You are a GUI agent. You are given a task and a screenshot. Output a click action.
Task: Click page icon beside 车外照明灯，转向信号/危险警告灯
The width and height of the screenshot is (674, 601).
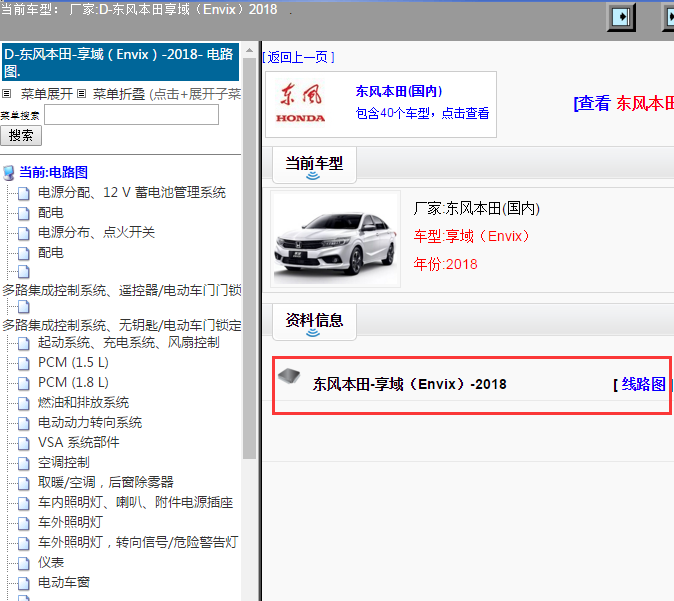(24, 543)
